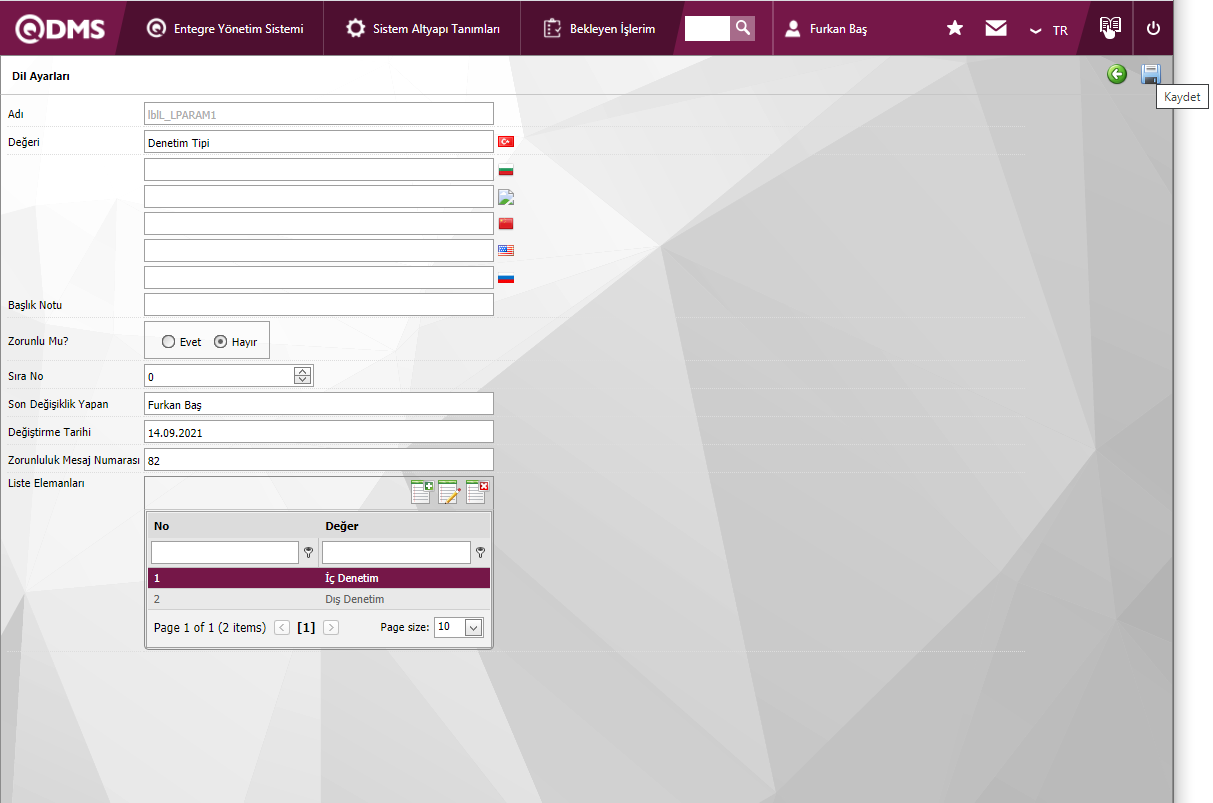
Task: Click the Page size value field
Action: 450,628
